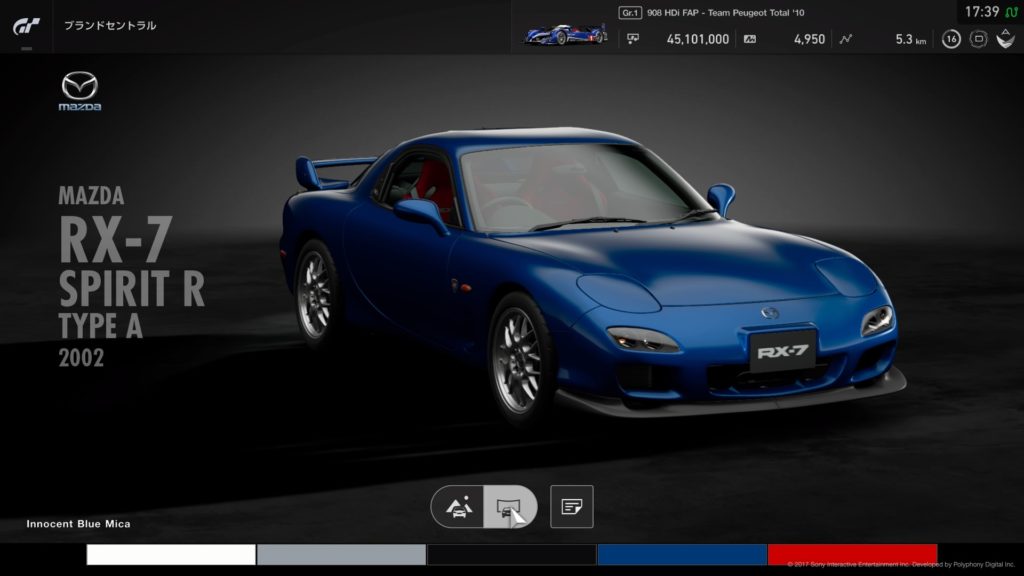Click the 45,101,000 credits value
Screen dimensions: 1024x576
697,39
